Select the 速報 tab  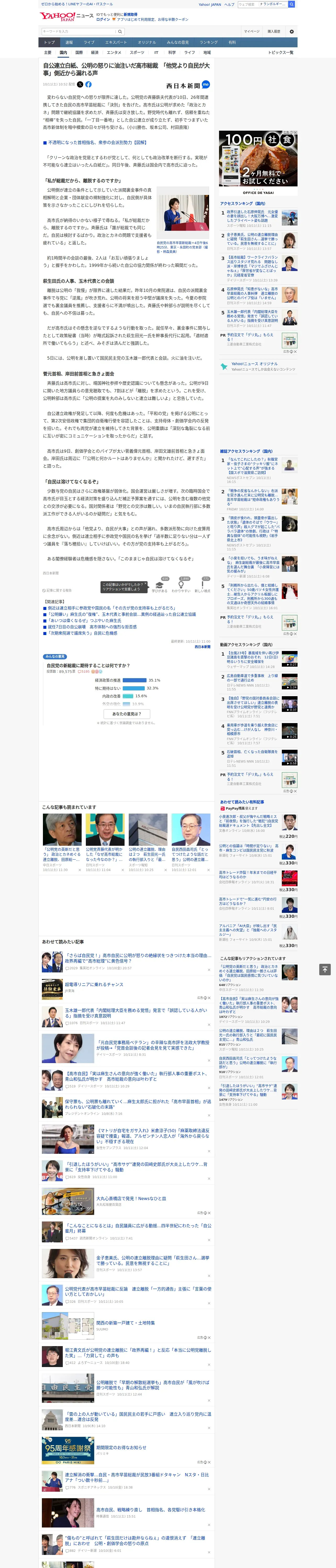[x=69, y=43]
